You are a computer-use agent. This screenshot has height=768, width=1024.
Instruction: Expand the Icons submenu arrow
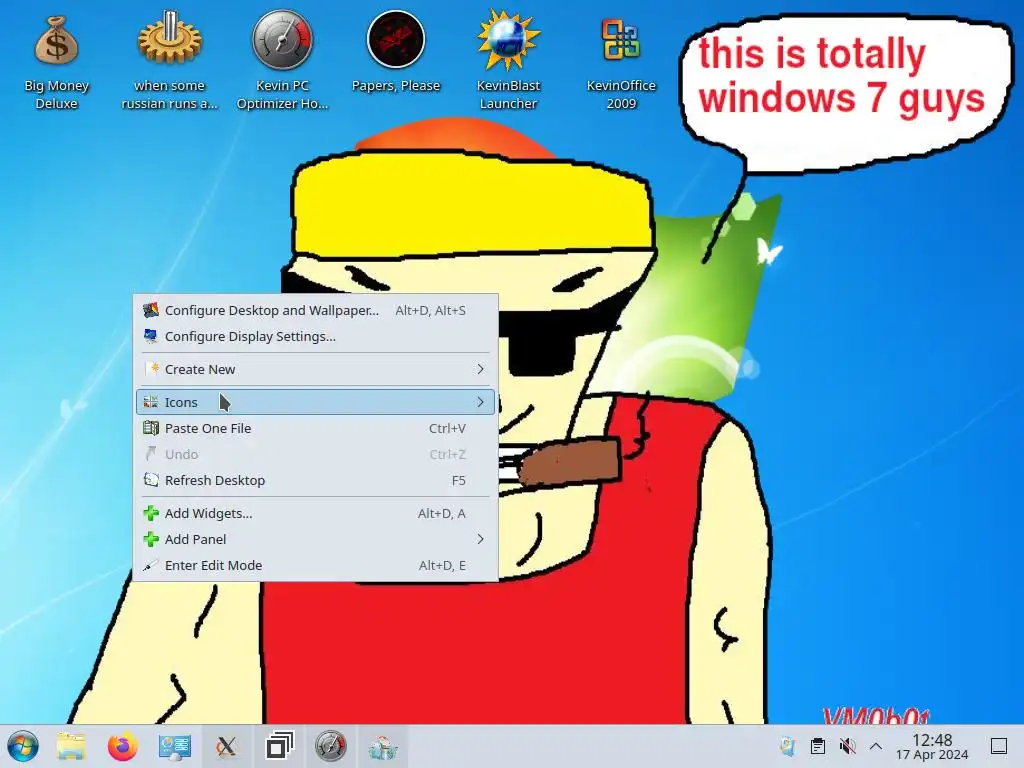(x=481, y=402)
